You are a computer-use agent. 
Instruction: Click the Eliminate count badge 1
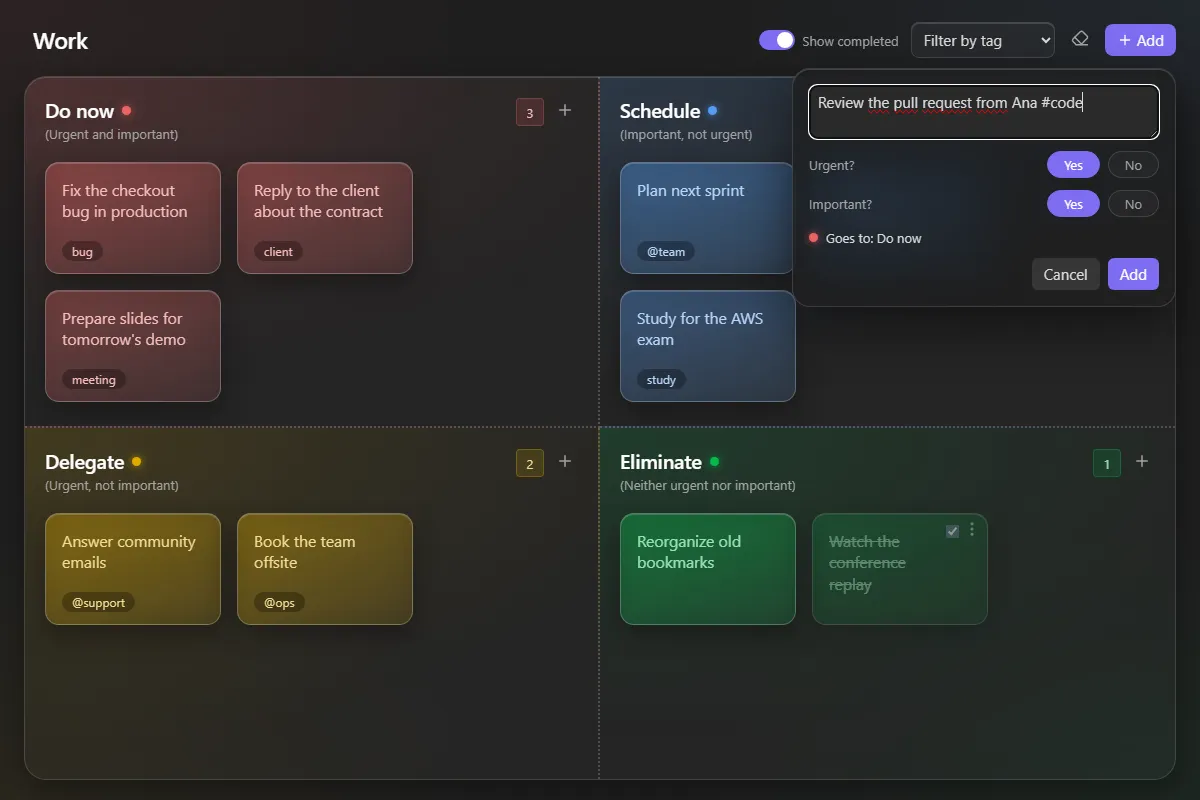pyautogui.click(x=1107, y=463)
